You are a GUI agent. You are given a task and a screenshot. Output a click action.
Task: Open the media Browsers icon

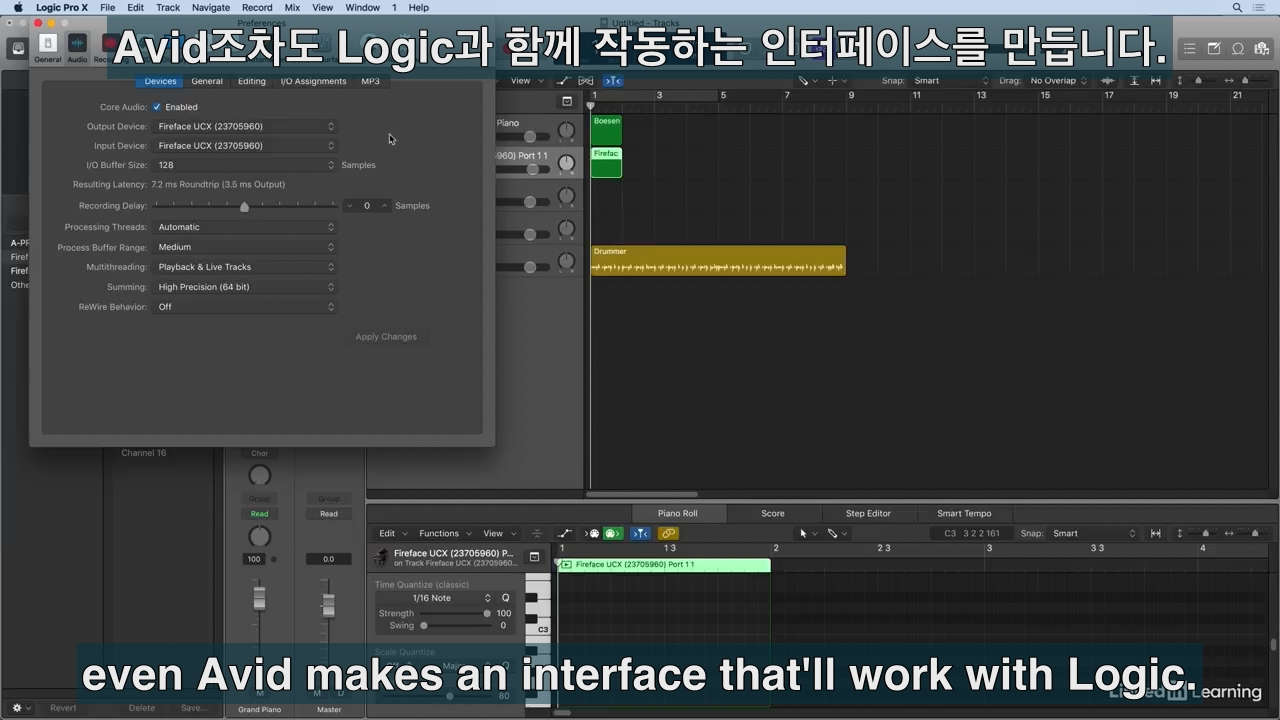[1262, 48]
